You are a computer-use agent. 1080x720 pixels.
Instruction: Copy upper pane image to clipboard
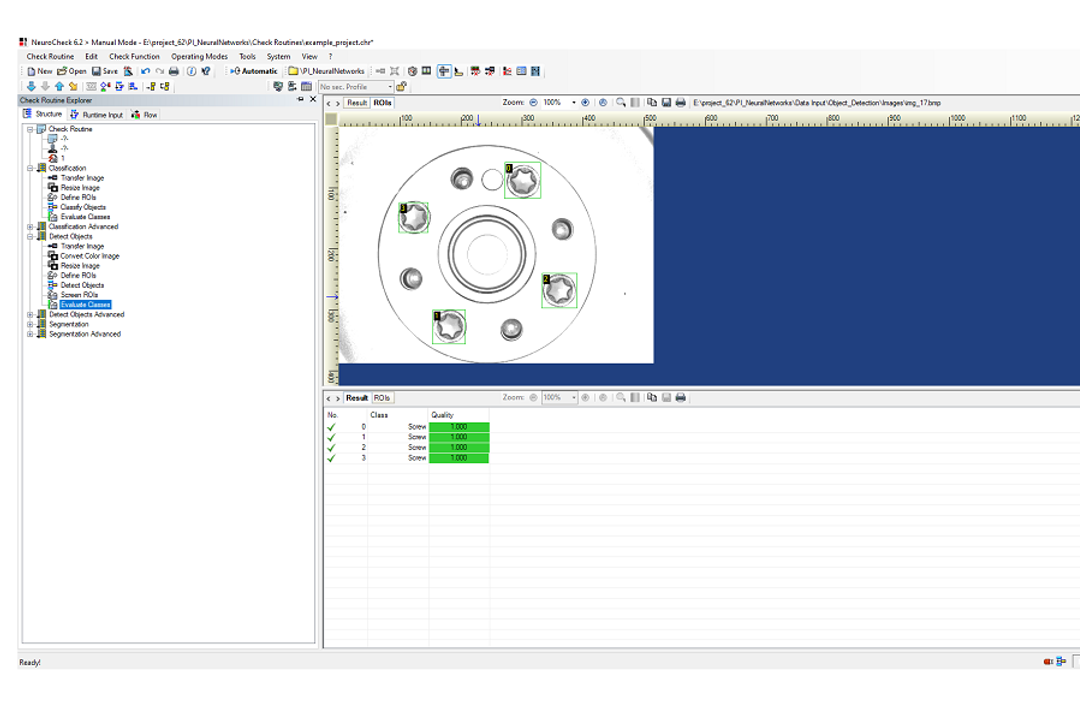tap(652, 103)
